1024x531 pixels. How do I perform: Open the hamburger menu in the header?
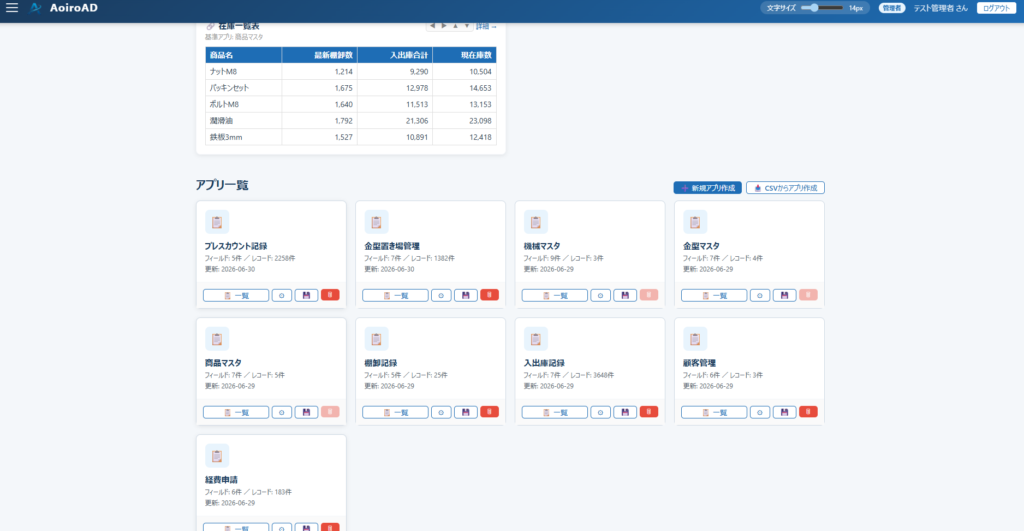tap(12, 8)
